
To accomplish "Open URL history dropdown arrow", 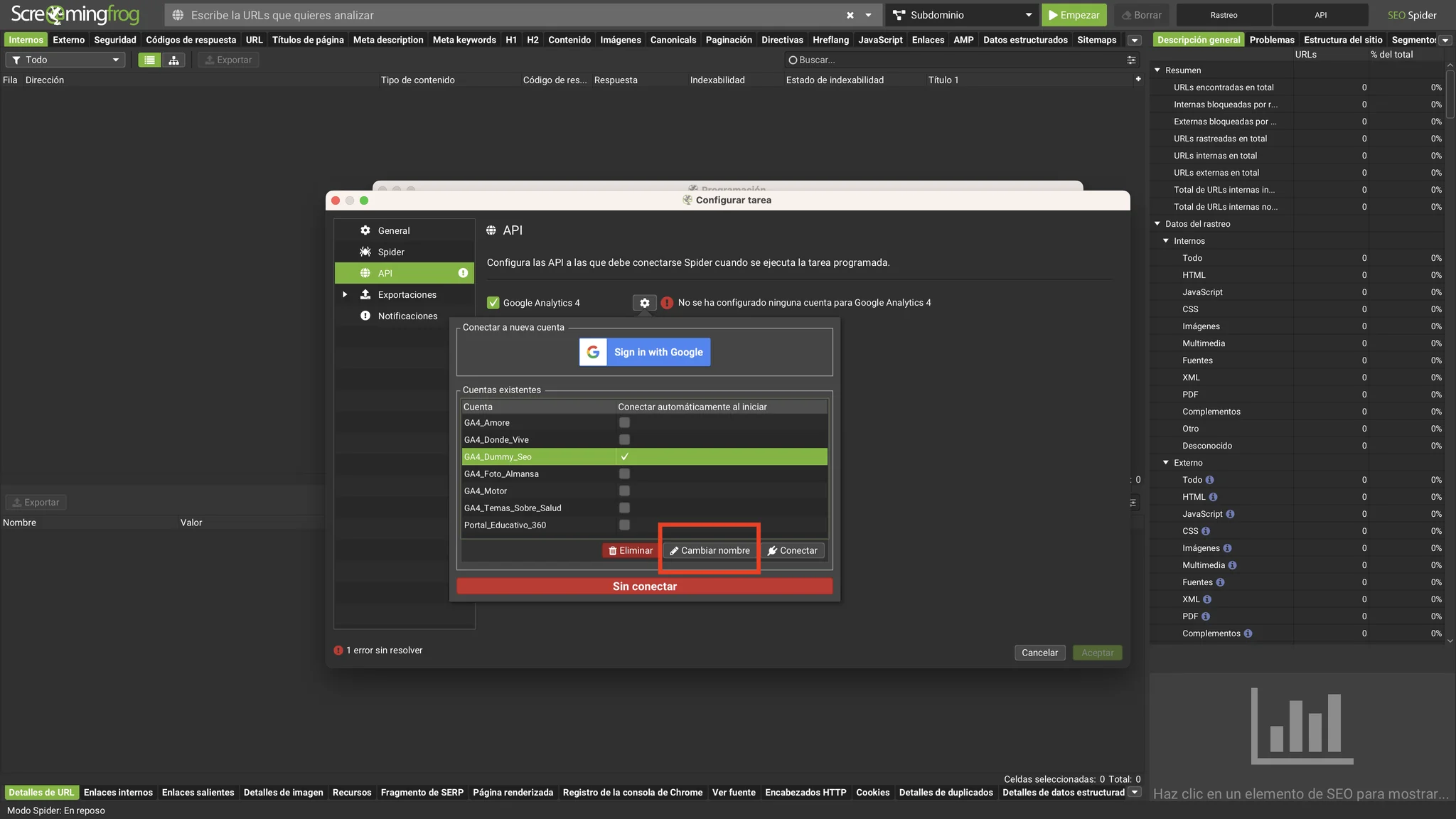I will [x=868, y=15].
